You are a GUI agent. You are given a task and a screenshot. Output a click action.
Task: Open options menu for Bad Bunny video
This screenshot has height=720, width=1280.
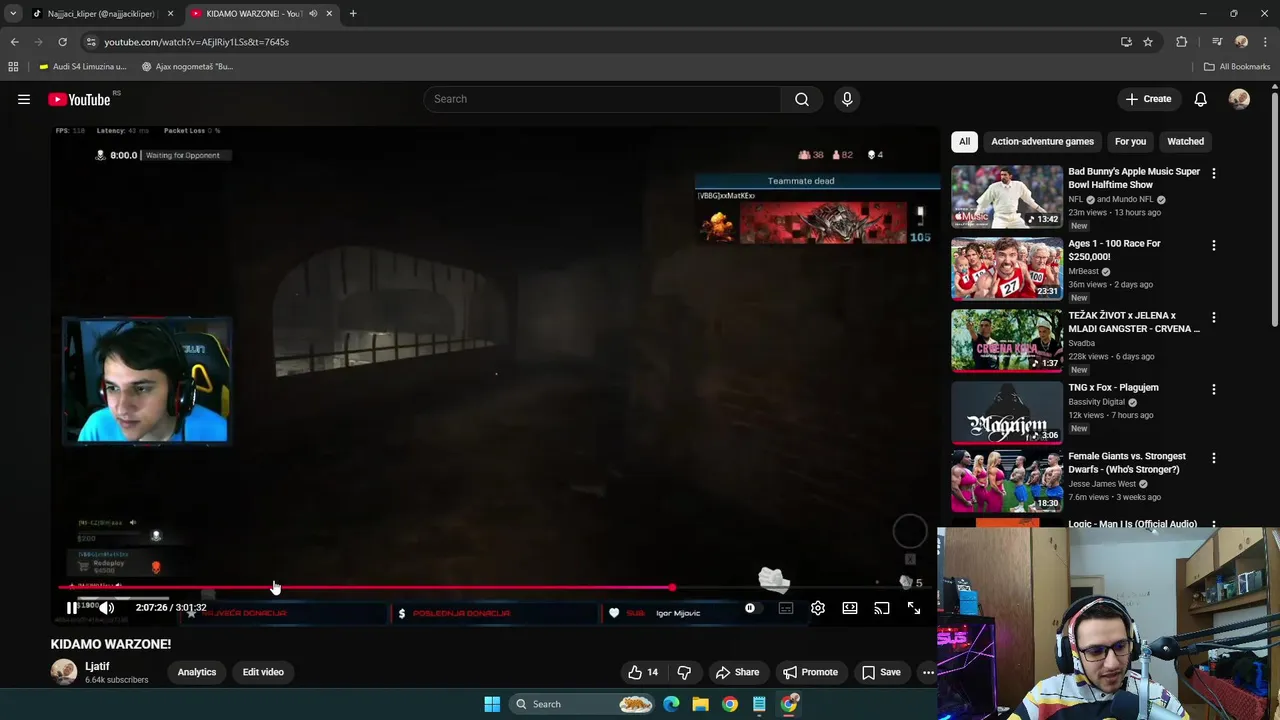coord(1214,173)
